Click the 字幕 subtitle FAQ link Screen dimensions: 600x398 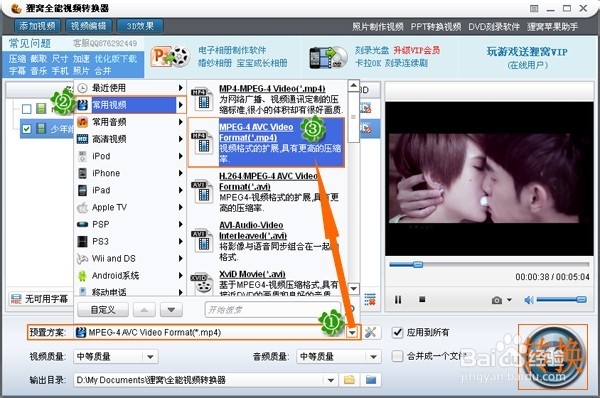click(18, 71)
